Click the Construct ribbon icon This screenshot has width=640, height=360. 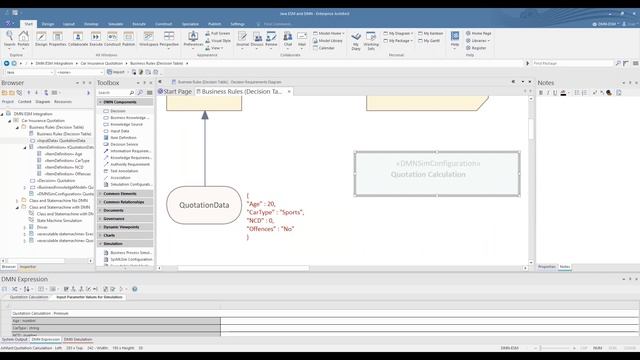[112, 39]
